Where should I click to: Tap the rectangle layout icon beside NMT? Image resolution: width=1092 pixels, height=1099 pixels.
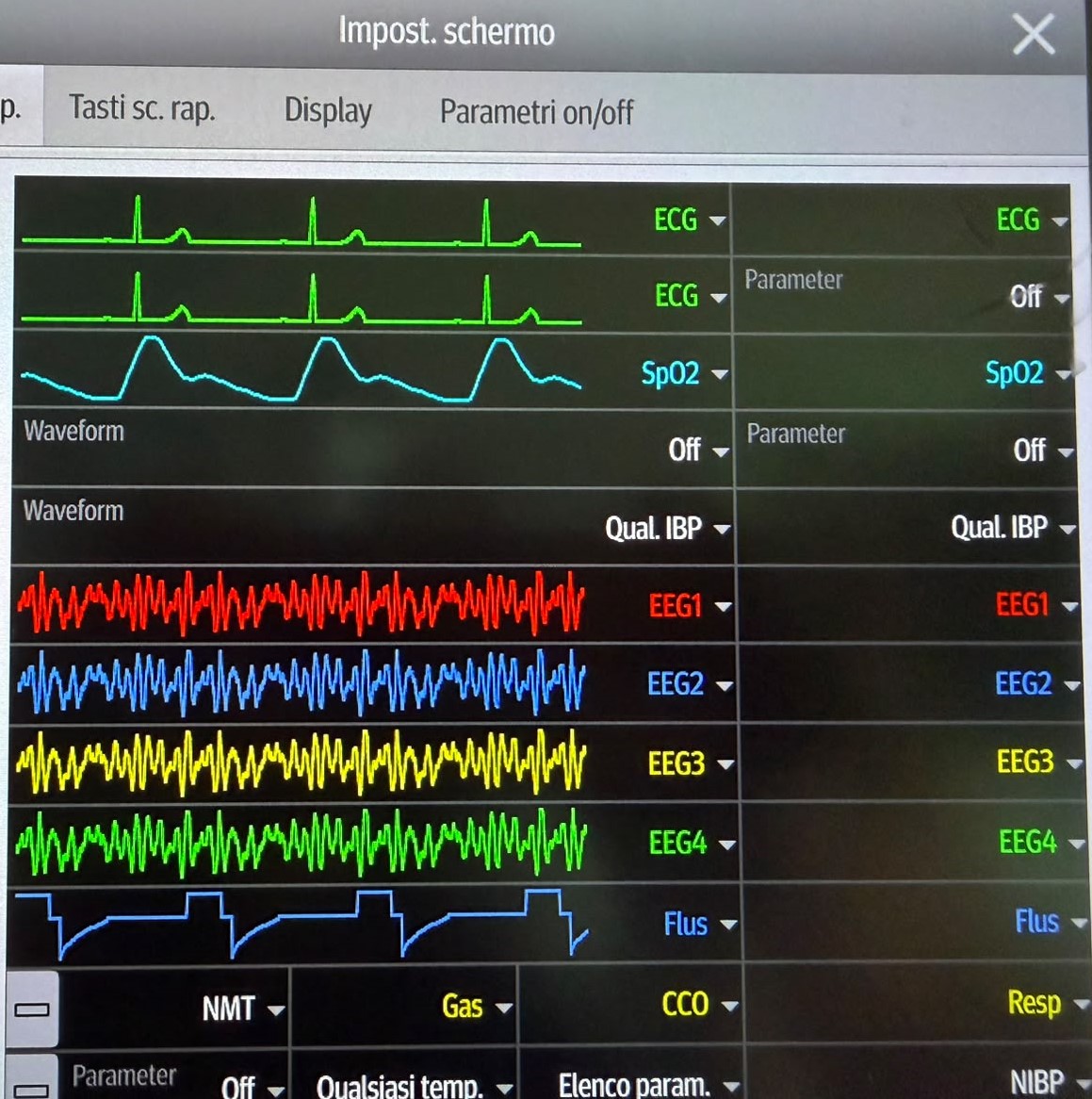(32, 1009)
